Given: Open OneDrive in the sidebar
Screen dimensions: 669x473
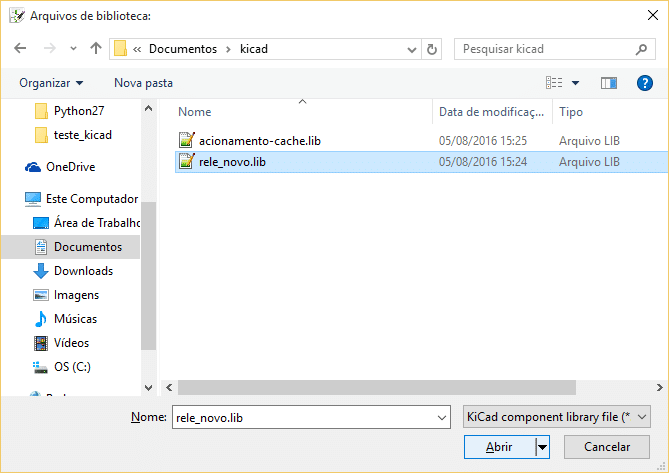Looking at the screenshot, I should [x=69, y=167].
